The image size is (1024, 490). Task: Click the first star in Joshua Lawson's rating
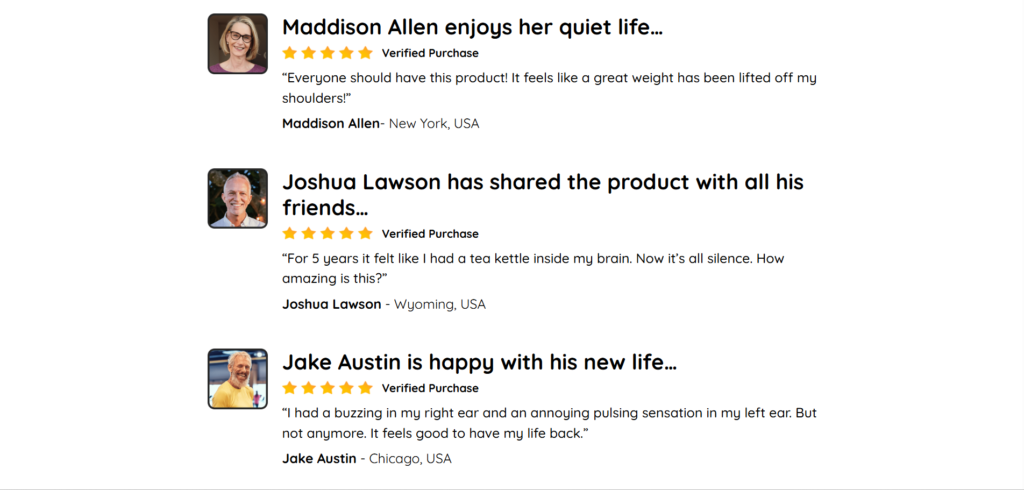pos(289,233)
